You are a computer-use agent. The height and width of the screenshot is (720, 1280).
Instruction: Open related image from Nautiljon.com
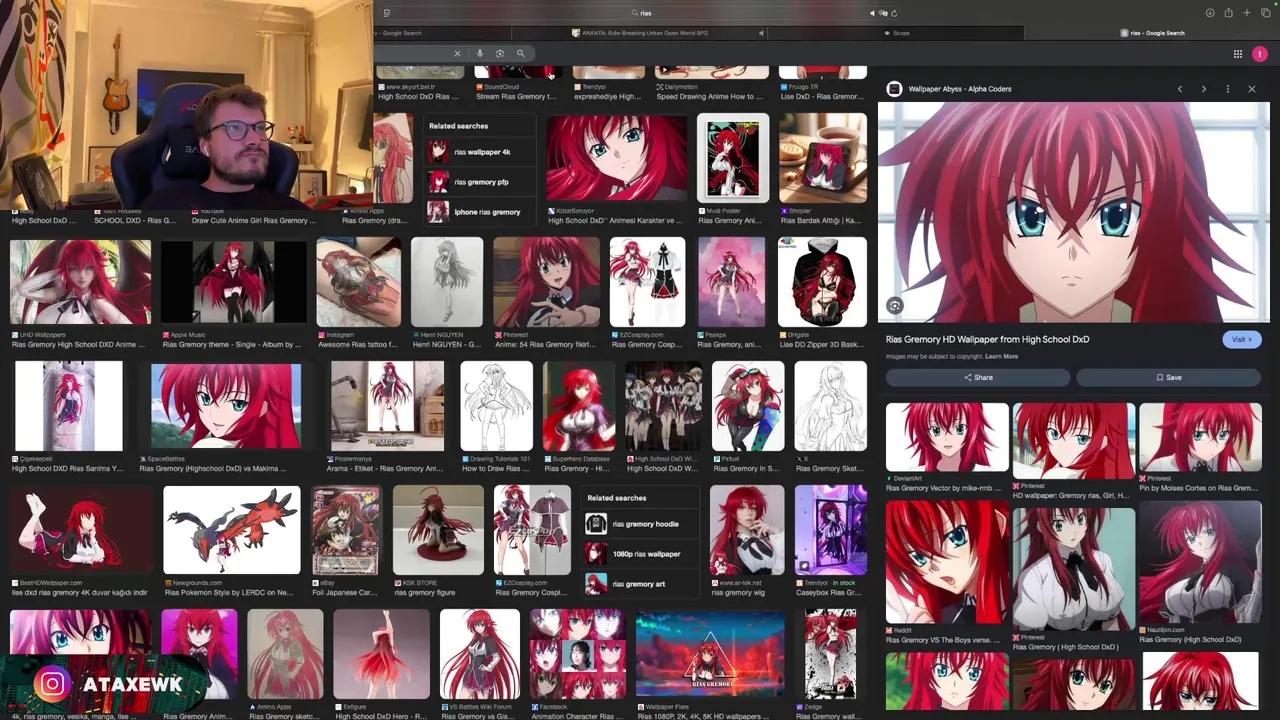tap(1200, 562)
